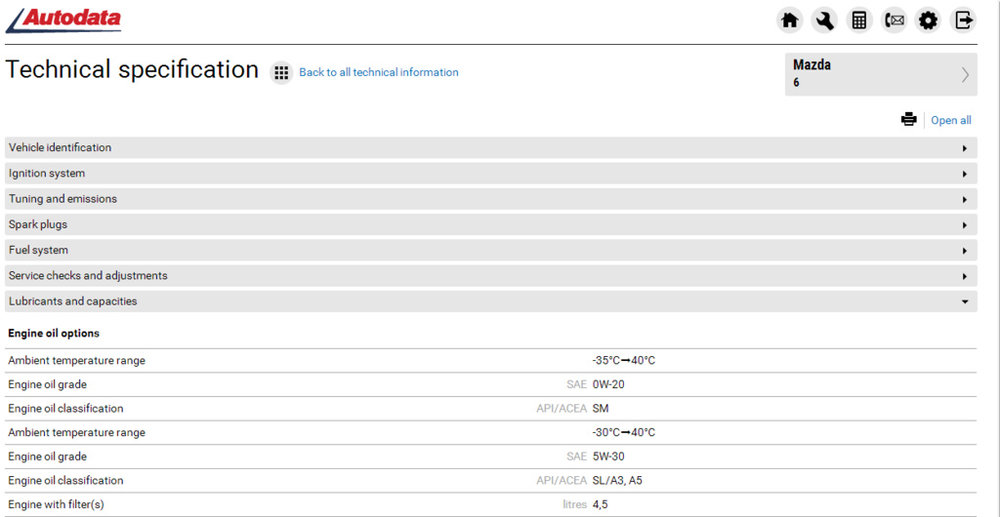This screenshot has width=1000, height=517.
Task: Open the Vehicle identification section header
Action: pos(491,148)
